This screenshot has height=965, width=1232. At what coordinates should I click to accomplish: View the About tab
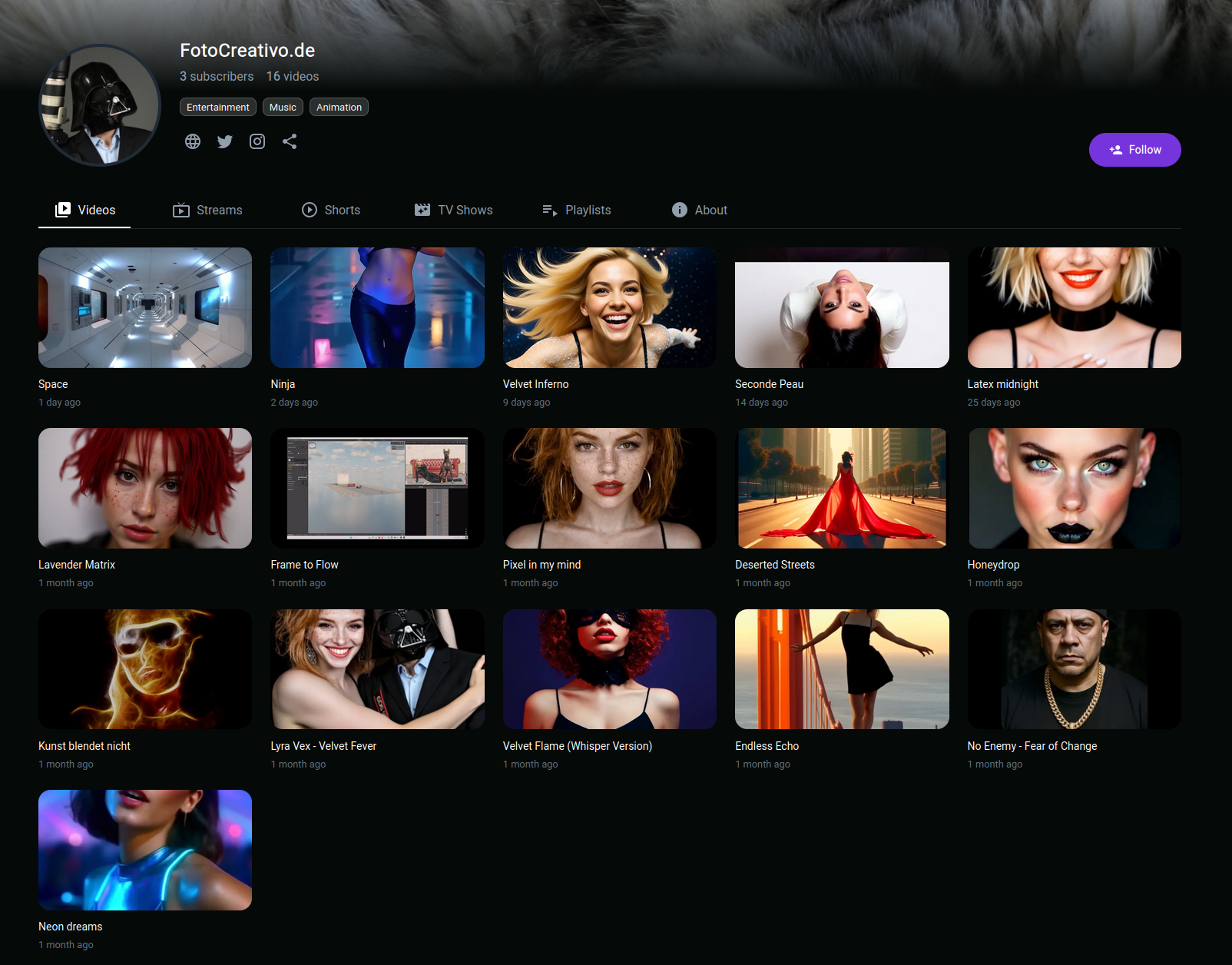coord(699,210)
